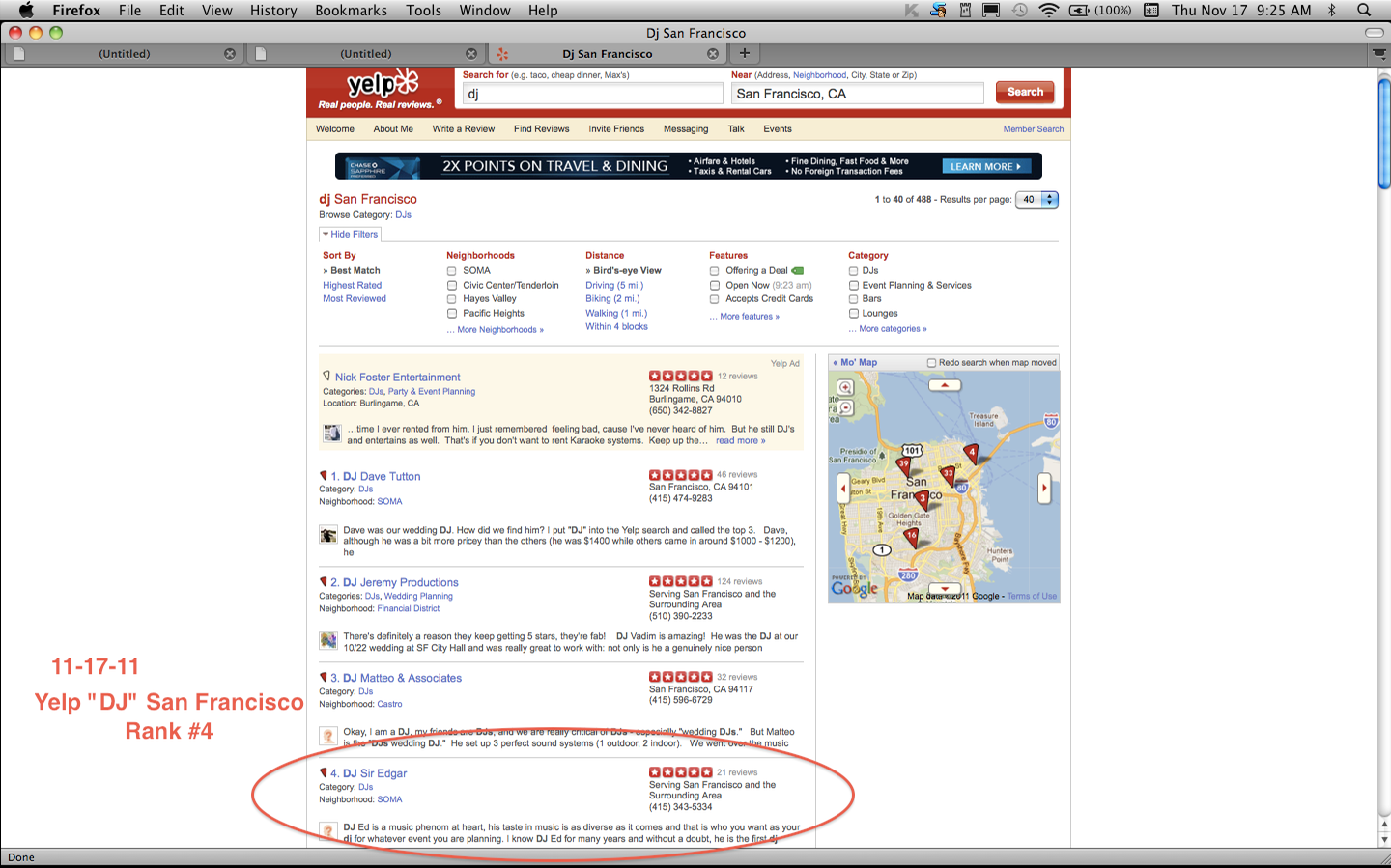Click reviewer photo under Nick Foster Entertainment

tap(332, 433)
